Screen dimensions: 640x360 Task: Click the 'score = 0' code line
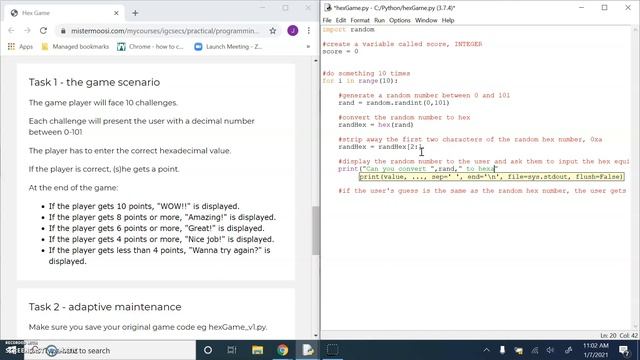(340, 51)
